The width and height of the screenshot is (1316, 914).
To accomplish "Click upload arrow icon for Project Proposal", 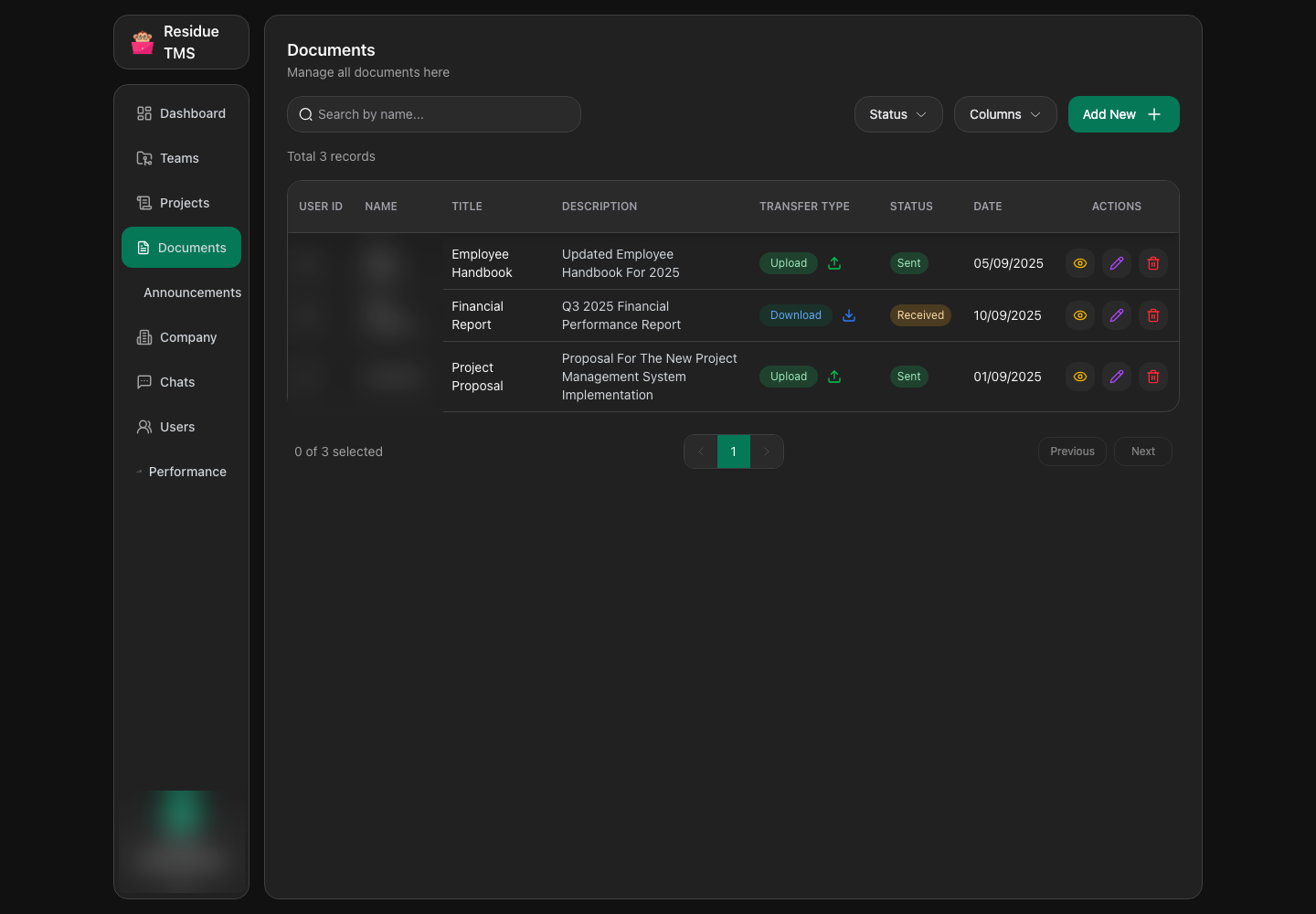I will click(834, 377).
